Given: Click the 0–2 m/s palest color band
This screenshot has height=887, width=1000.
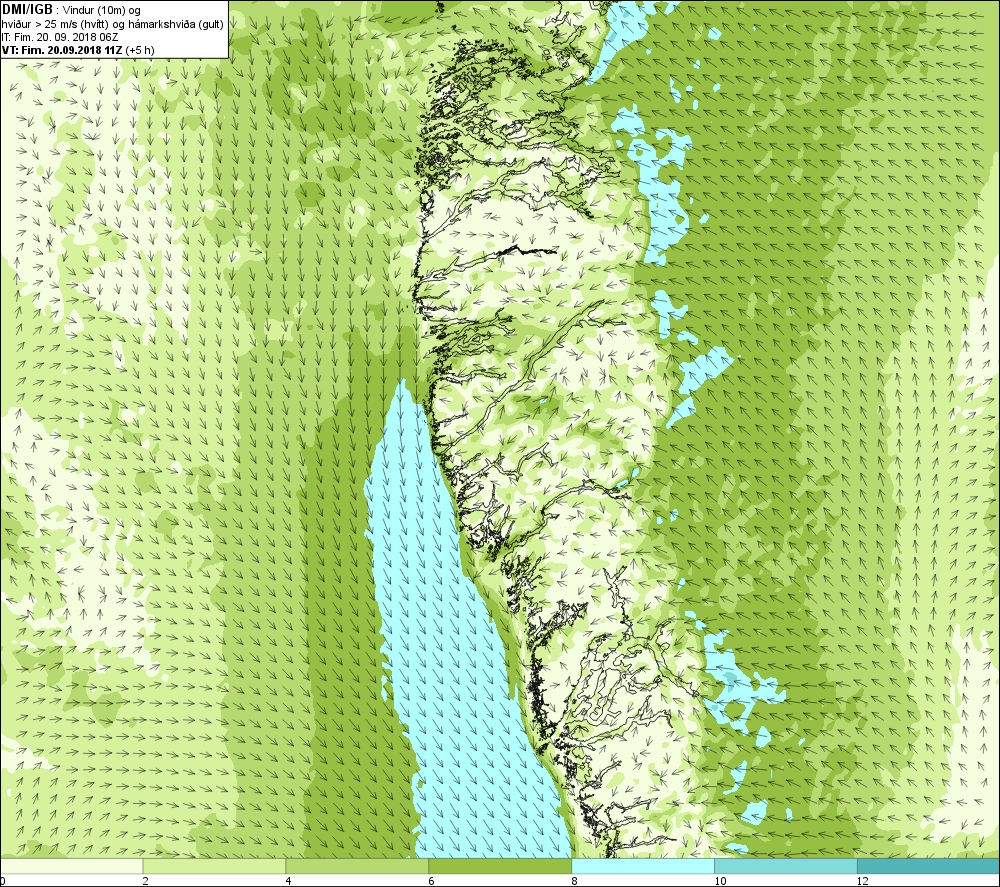Looking at the screenshot, I should [x=71, y=866].
